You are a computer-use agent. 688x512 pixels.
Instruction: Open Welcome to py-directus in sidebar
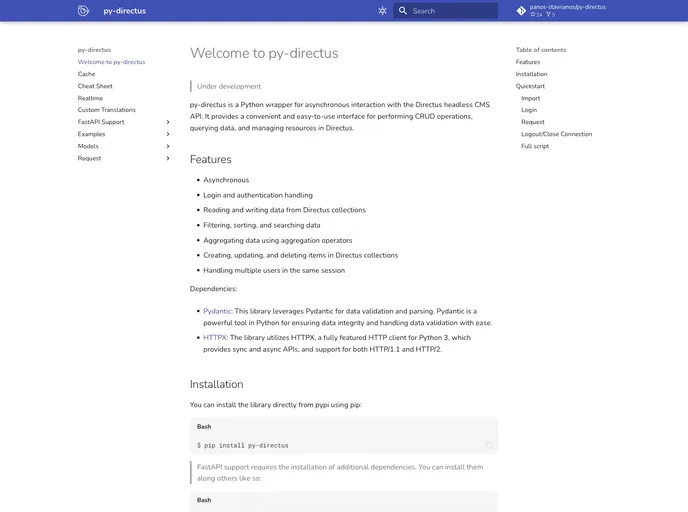click(111, 62)
